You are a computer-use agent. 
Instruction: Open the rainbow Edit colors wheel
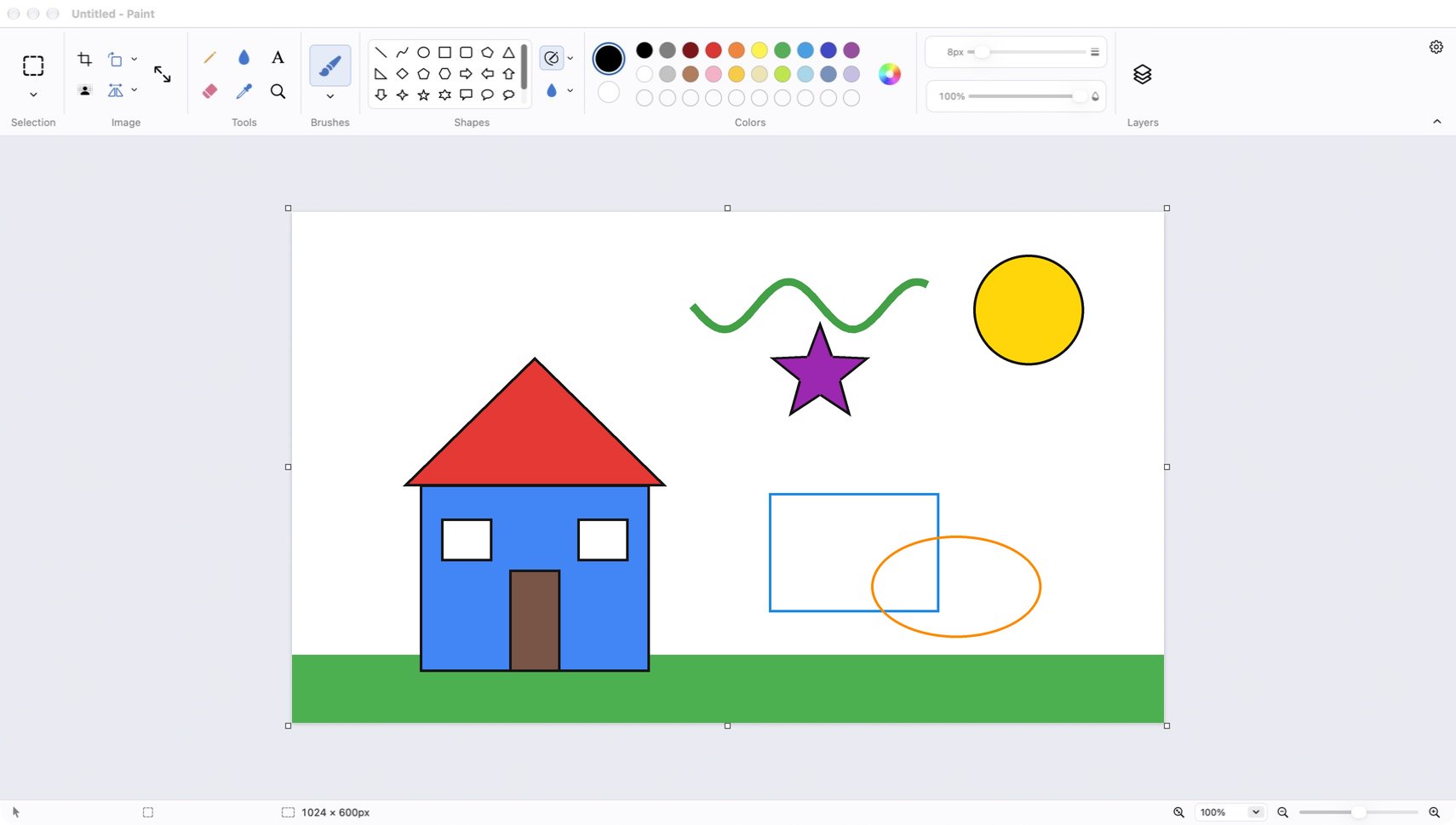pyautogui.click(x=890, y=74)
